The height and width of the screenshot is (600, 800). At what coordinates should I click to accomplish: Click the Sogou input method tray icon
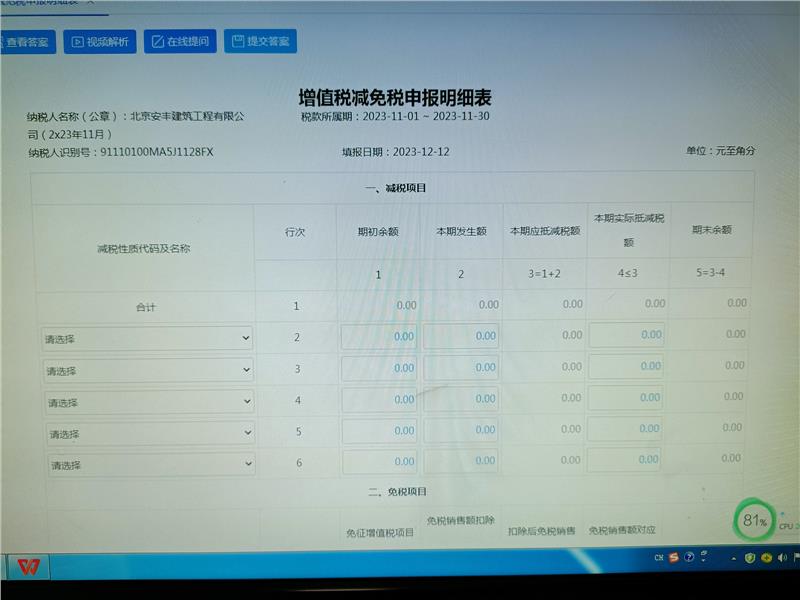click(675, 557)
